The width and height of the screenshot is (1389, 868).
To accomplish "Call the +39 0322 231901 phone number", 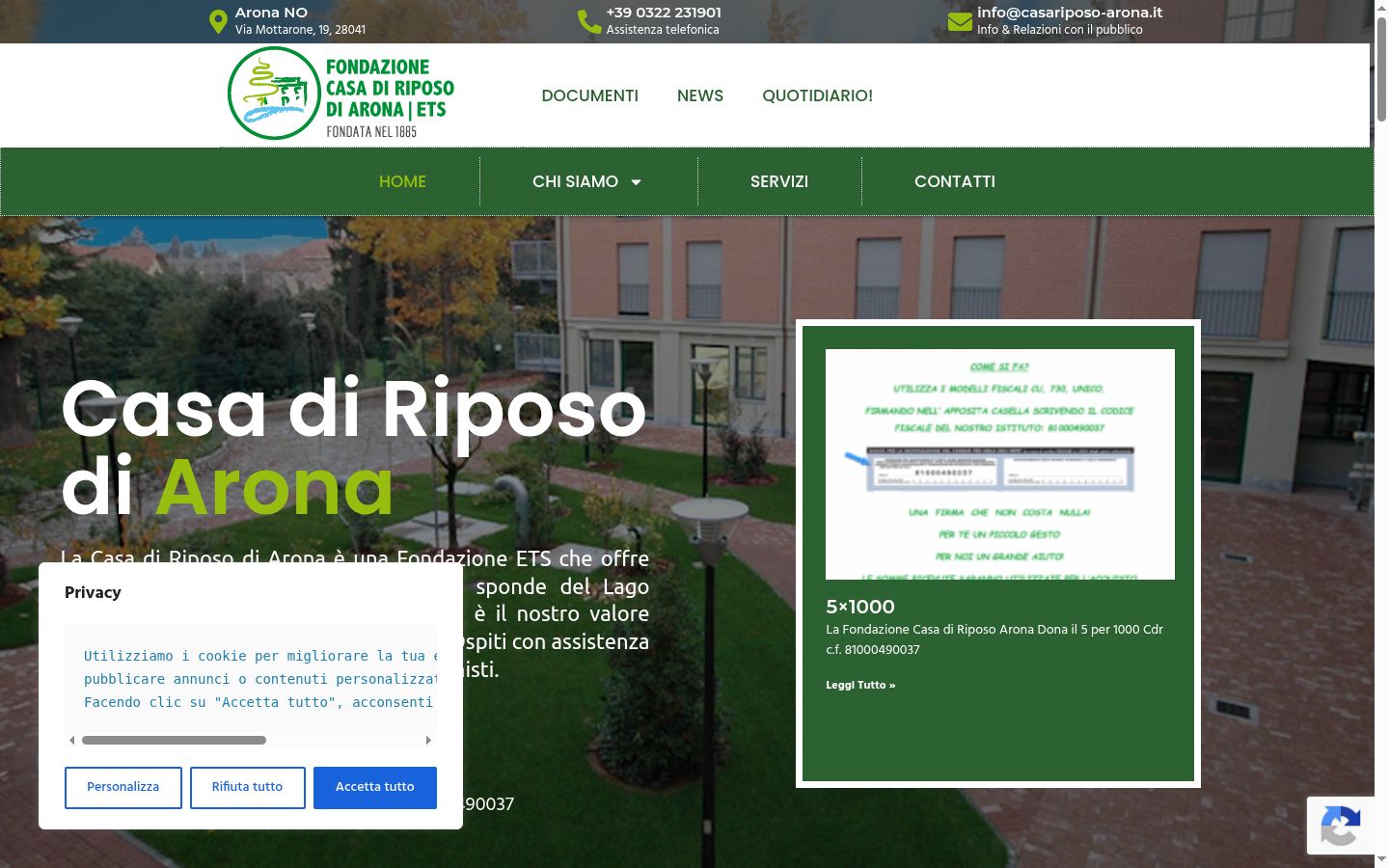I will coord(664,13).
